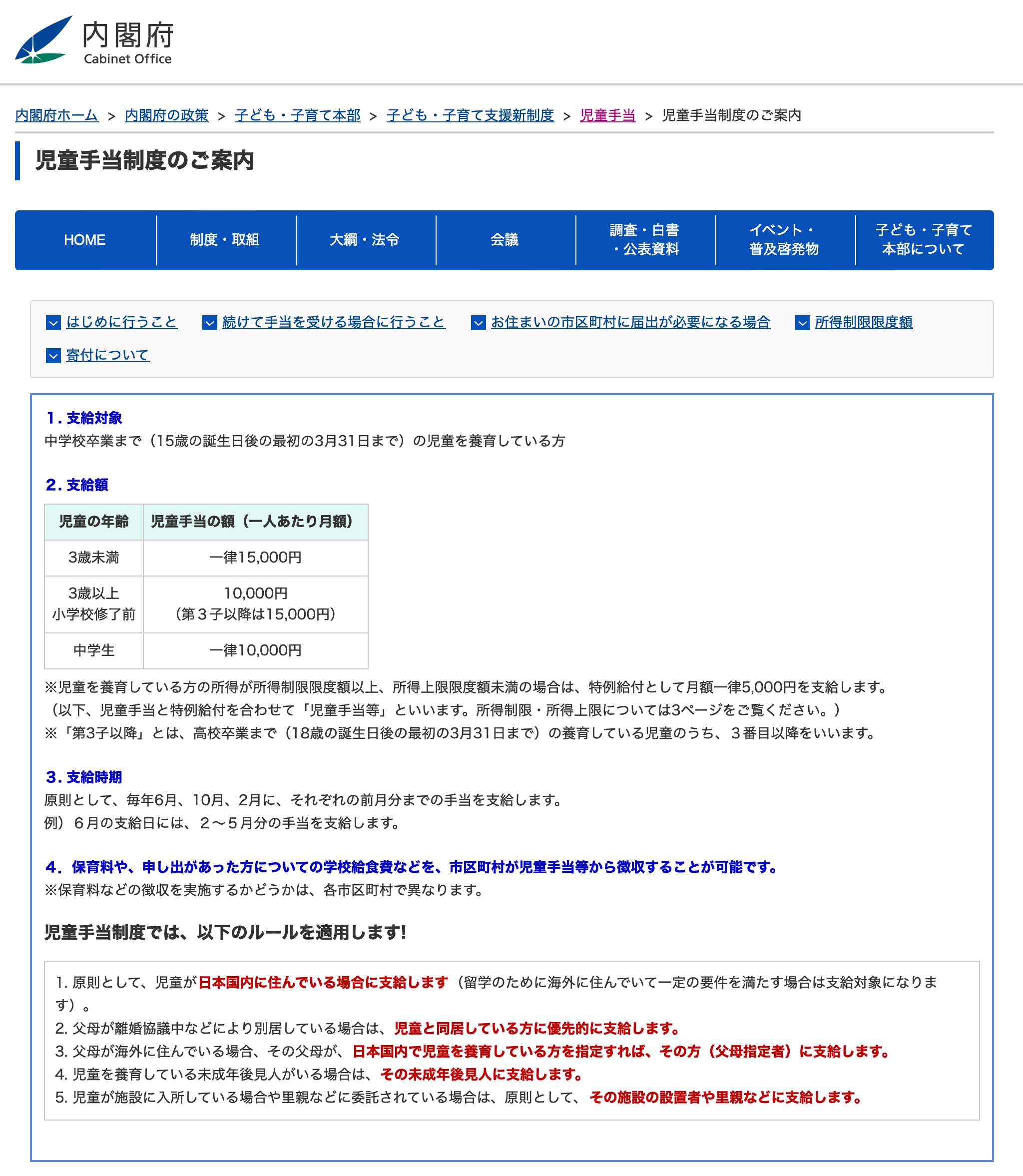Open the 調査・白書・公表資料 section
The image size is (1023, 1176).
tap(645, 240)
